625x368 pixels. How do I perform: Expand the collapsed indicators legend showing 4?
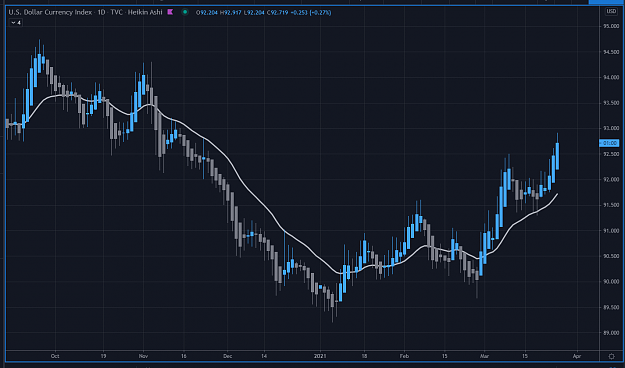click(16, 23)
